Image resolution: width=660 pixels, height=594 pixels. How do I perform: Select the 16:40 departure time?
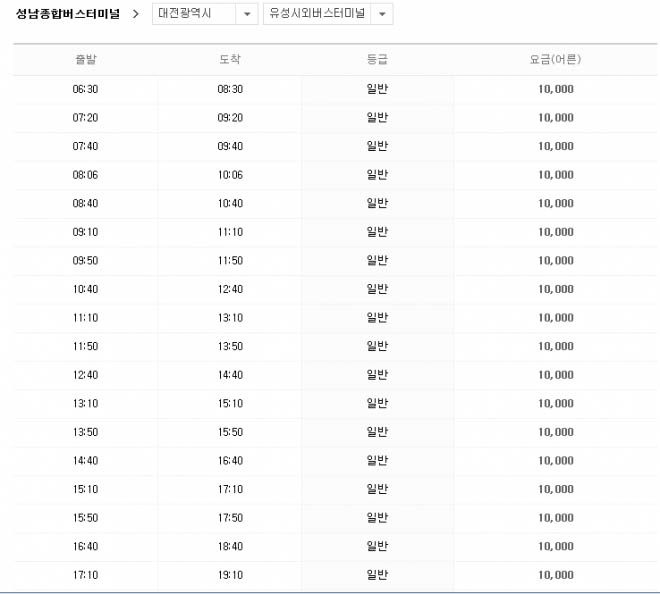point(85,546)
